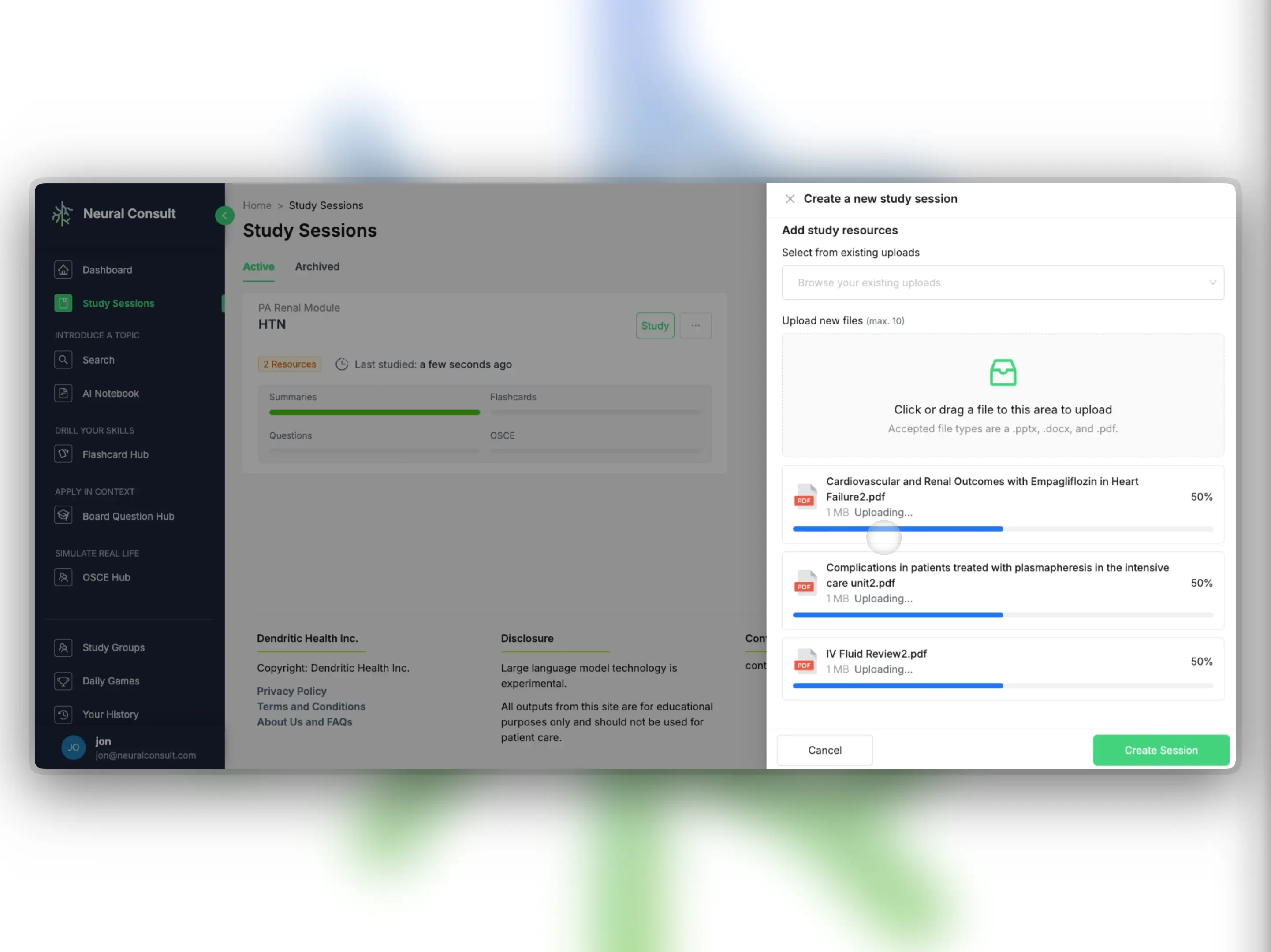Open Search via magnifier icon
The image size is (1271, 952).
(63, 360)
